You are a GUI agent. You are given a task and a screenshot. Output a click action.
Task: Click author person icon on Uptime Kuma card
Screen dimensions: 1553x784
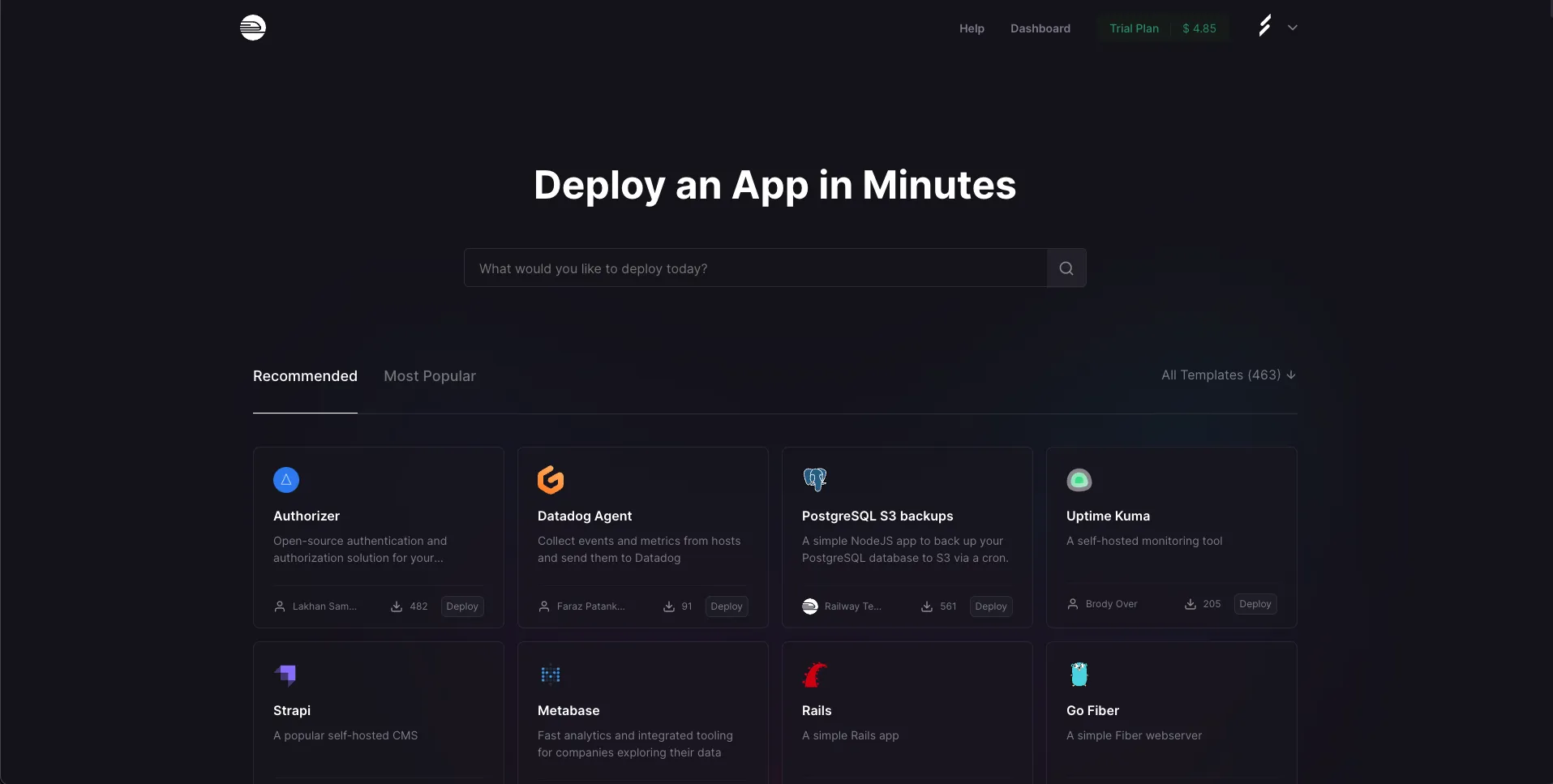click(x=1073, y=604)
